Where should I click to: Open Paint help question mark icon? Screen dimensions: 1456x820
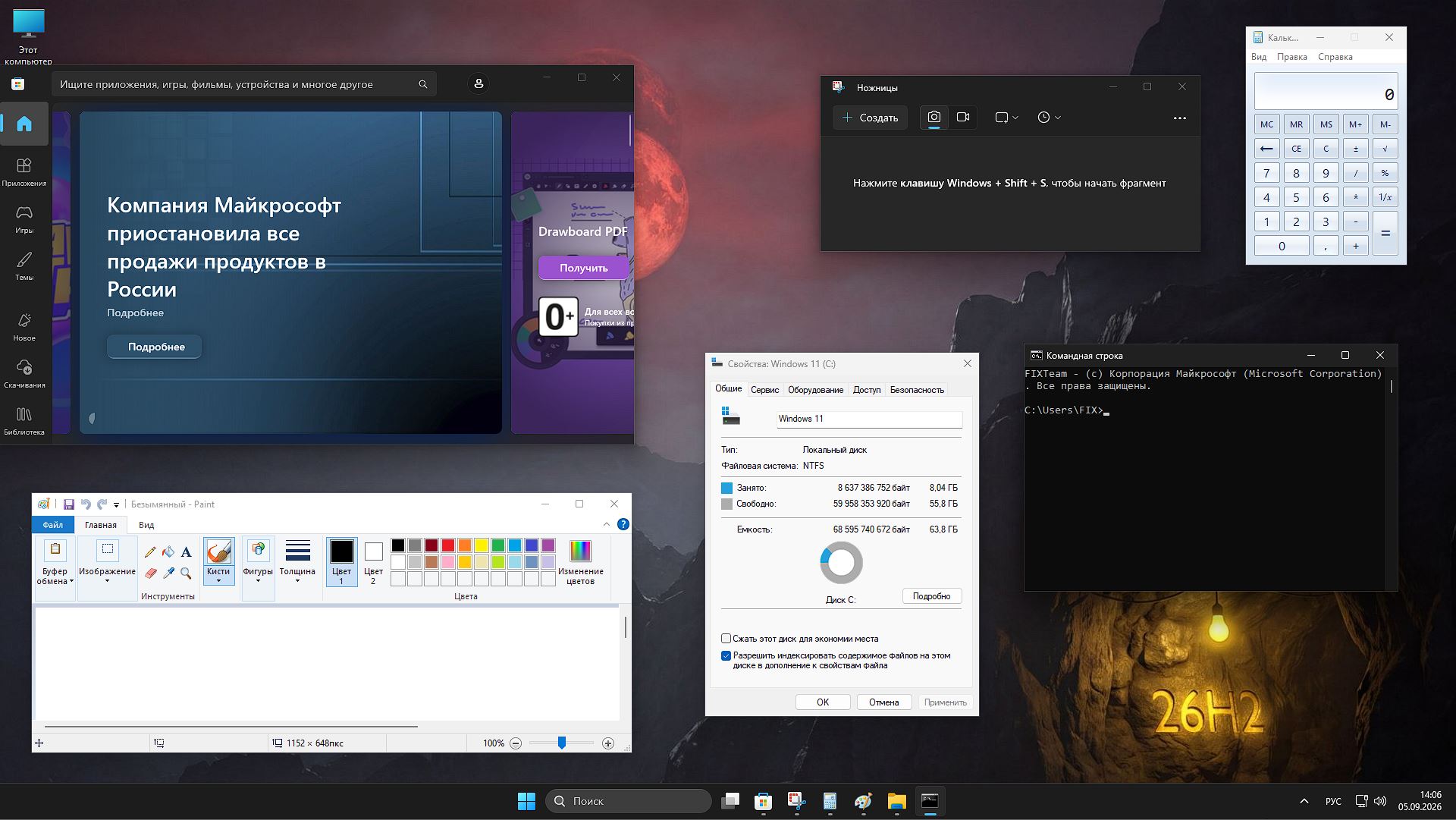pos(623,524)
